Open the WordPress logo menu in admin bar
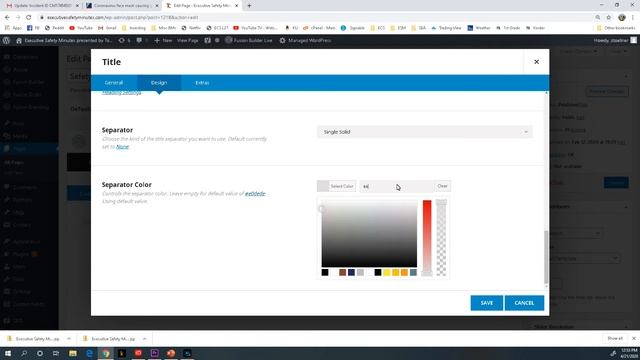 point(6,40)
